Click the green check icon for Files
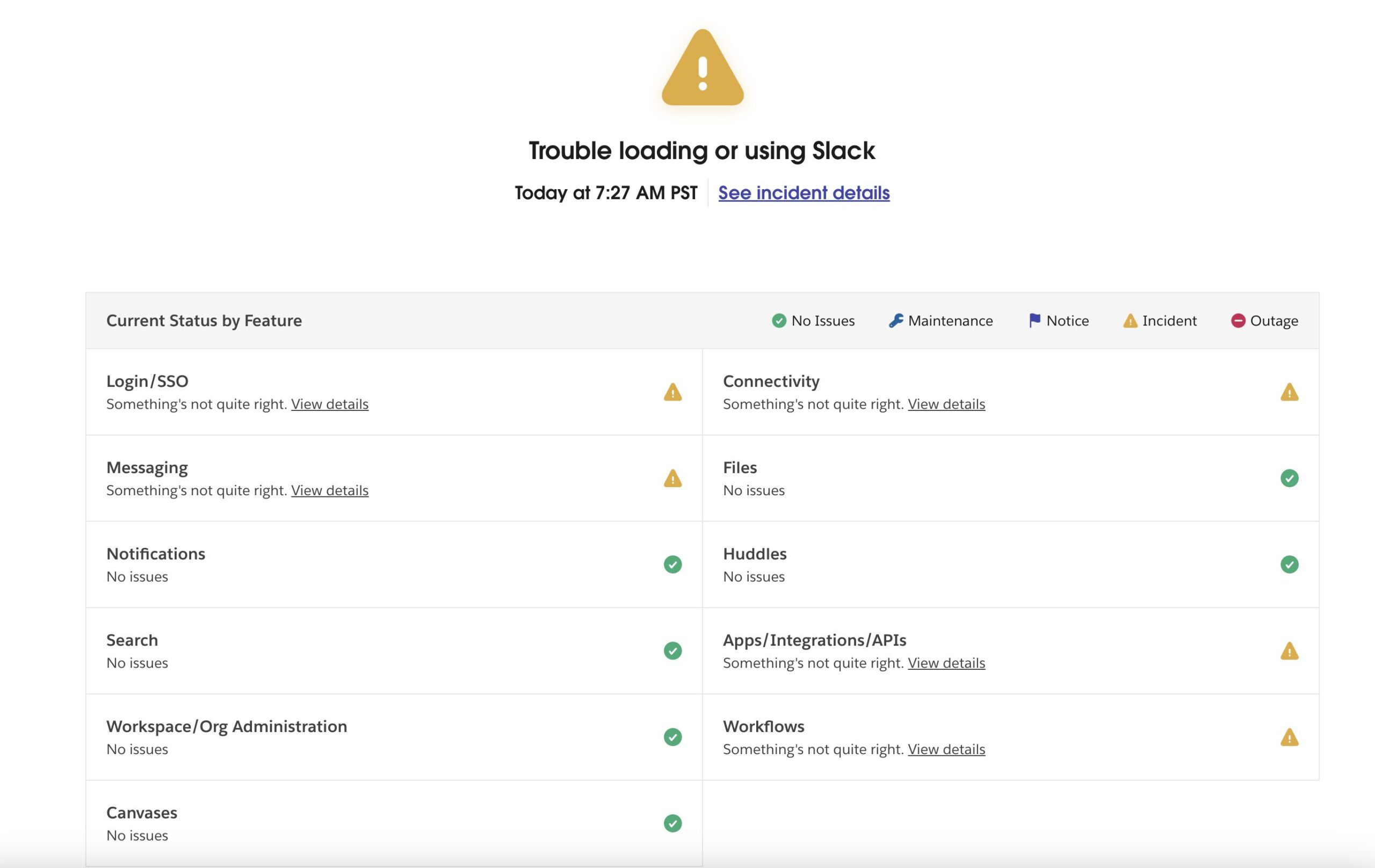 click(1290, 478)
